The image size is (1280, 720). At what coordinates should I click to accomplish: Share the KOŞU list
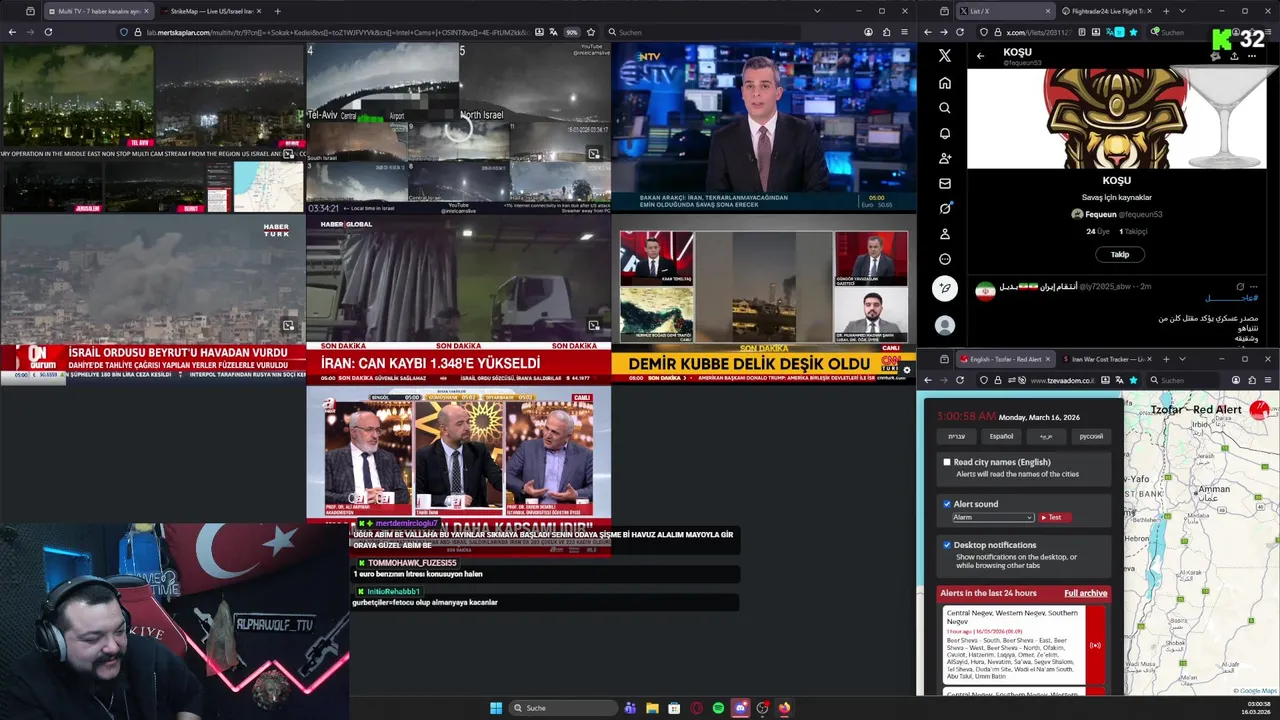pyautogui.click(x=1234, y=56)
